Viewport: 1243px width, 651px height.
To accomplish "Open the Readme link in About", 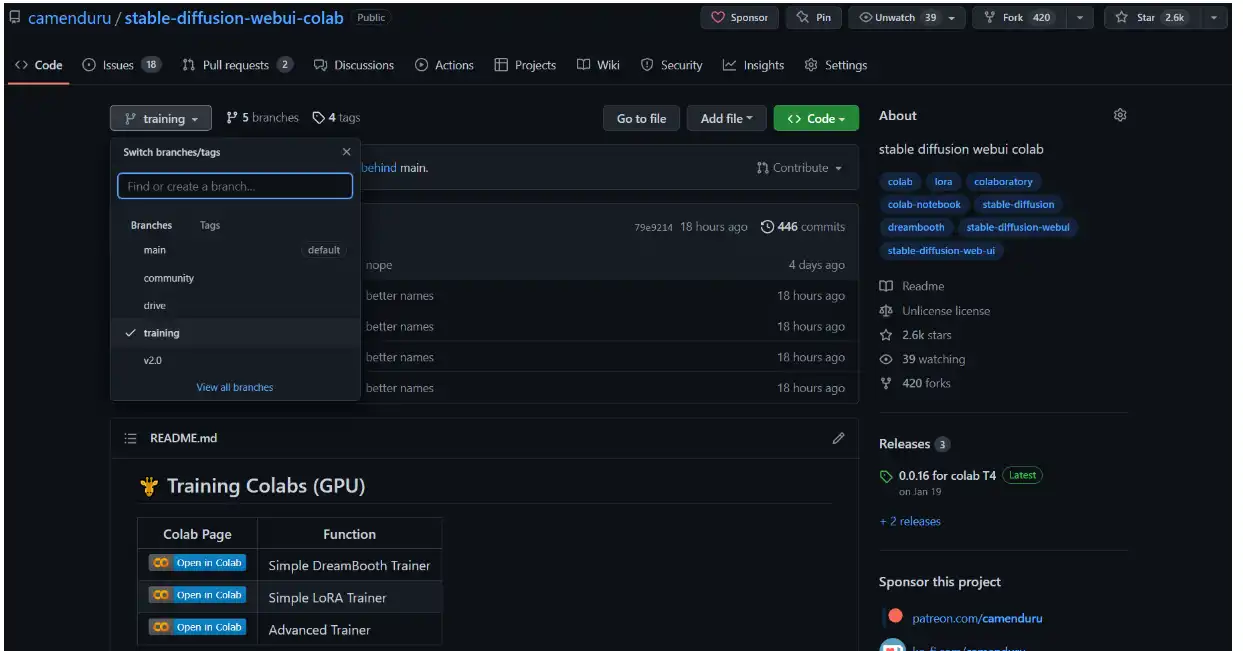I will (x=912, y=286).
